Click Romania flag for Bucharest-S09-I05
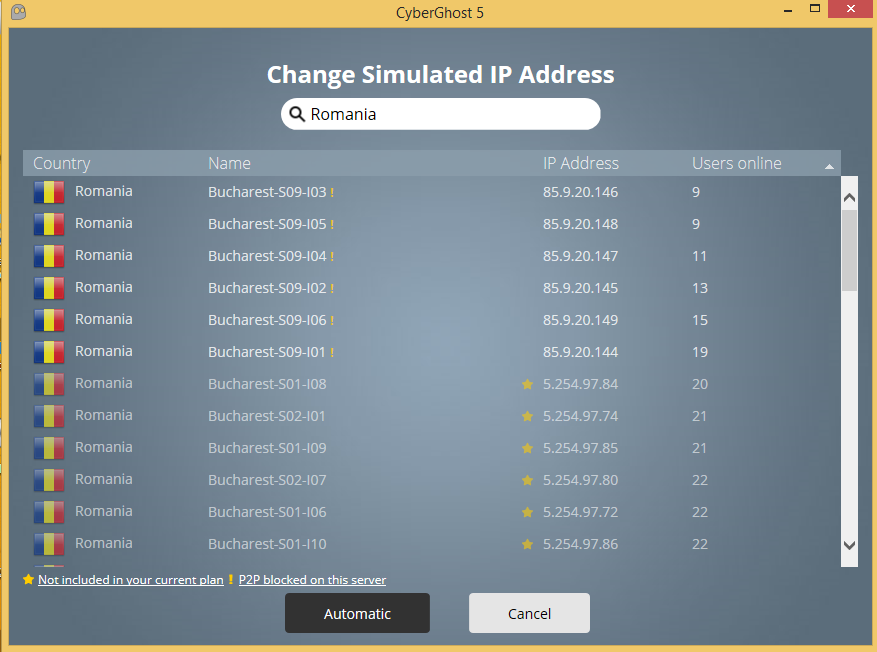This screenshot has height=652, width=877. [x=49, y=224]
